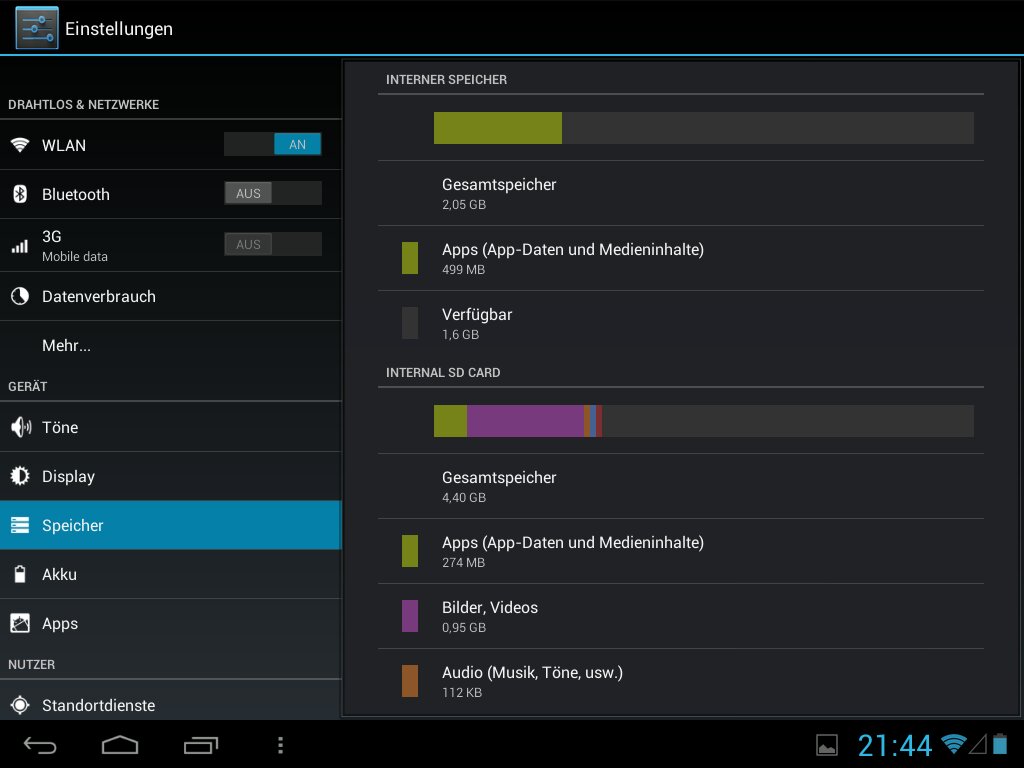Tap the Home navigation button
This screenshot has width=1024, height=768.
tap(120, 745)
